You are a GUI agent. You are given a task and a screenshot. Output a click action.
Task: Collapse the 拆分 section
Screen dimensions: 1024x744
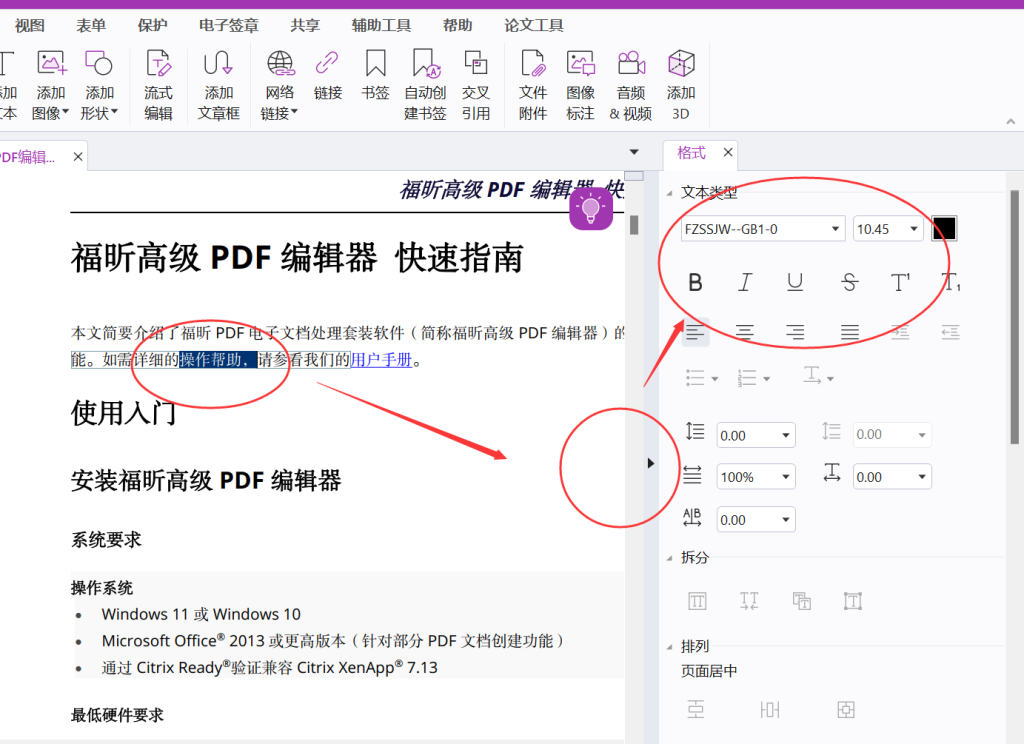coord(669,558)
